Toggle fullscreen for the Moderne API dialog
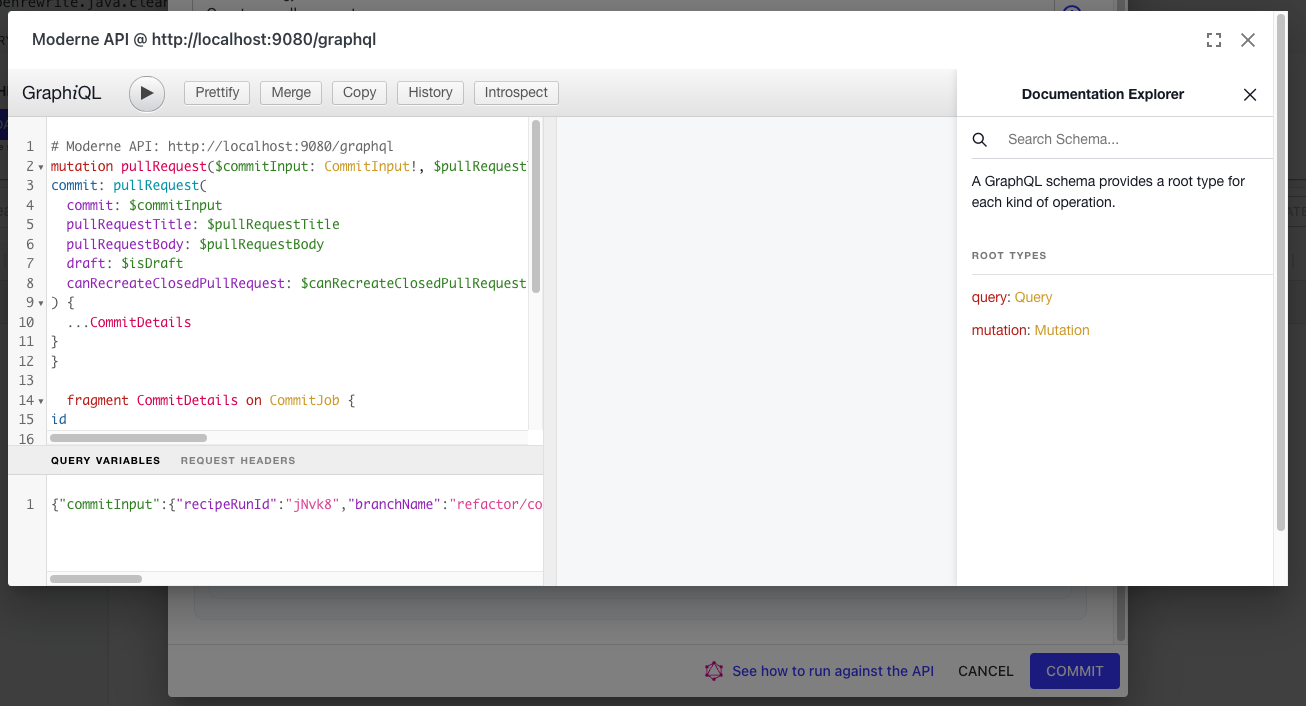This screenshot has width=1306, height=706. pyautogui.click(x=1214, y=40)
